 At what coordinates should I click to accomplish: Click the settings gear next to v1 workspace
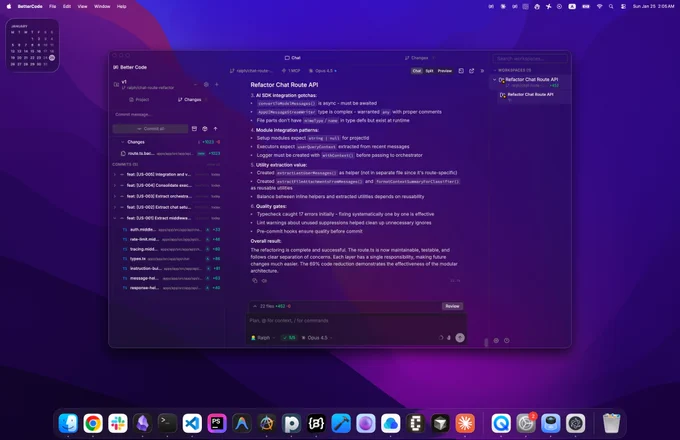(x=206, y=85)
